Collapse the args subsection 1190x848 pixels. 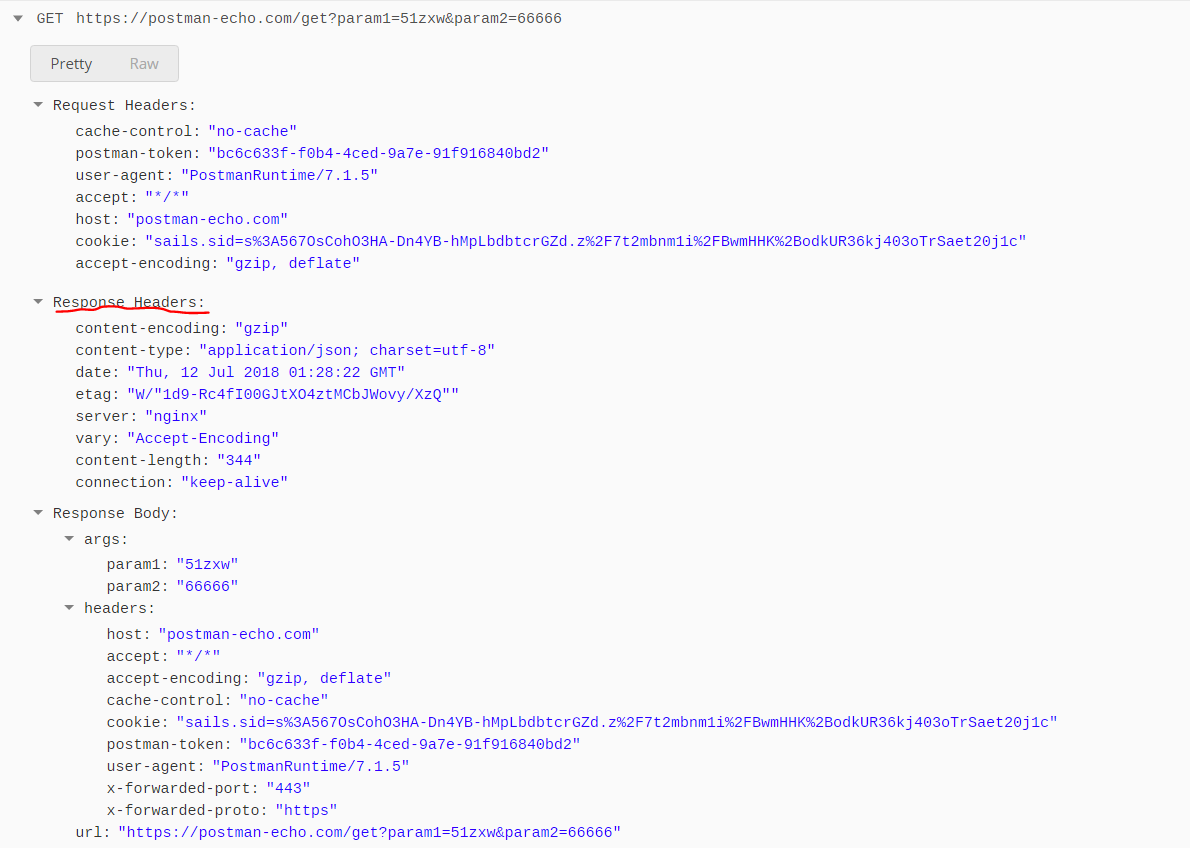69,538
